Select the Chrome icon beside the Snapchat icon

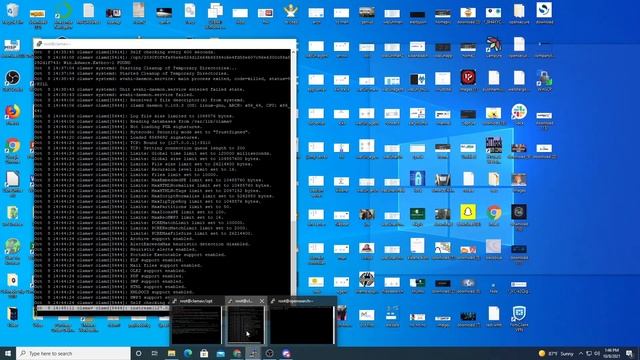point(493,214)
